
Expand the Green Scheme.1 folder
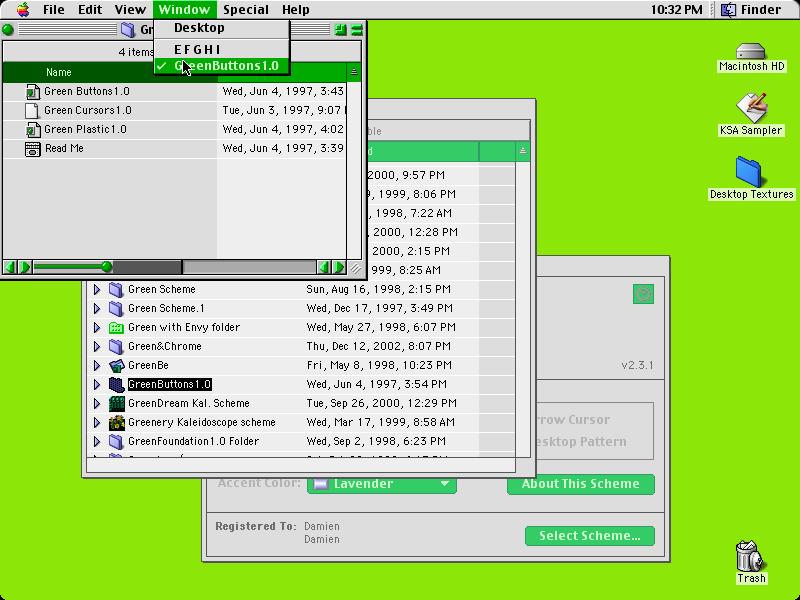[97, 309]
